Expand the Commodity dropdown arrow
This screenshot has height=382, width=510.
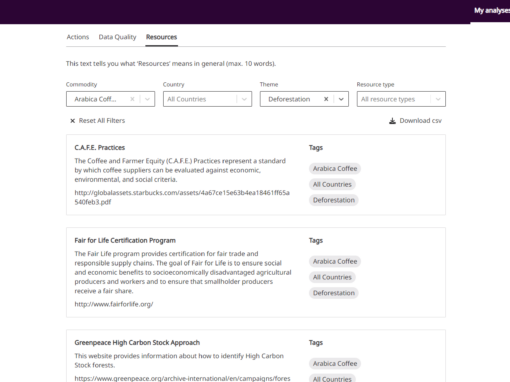[x=147, y=99]
